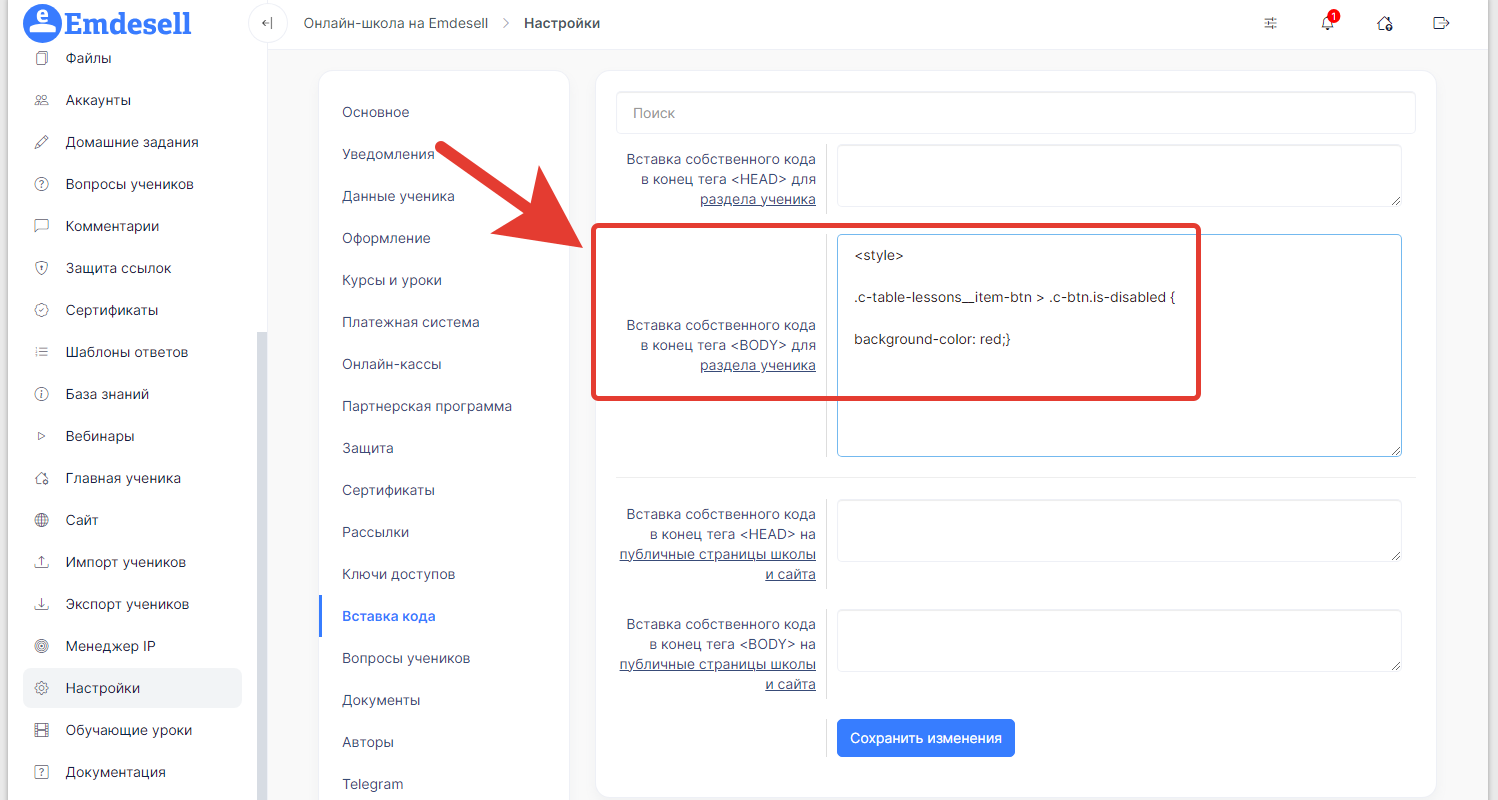Click the home icon in top bar

[1385, 23]
